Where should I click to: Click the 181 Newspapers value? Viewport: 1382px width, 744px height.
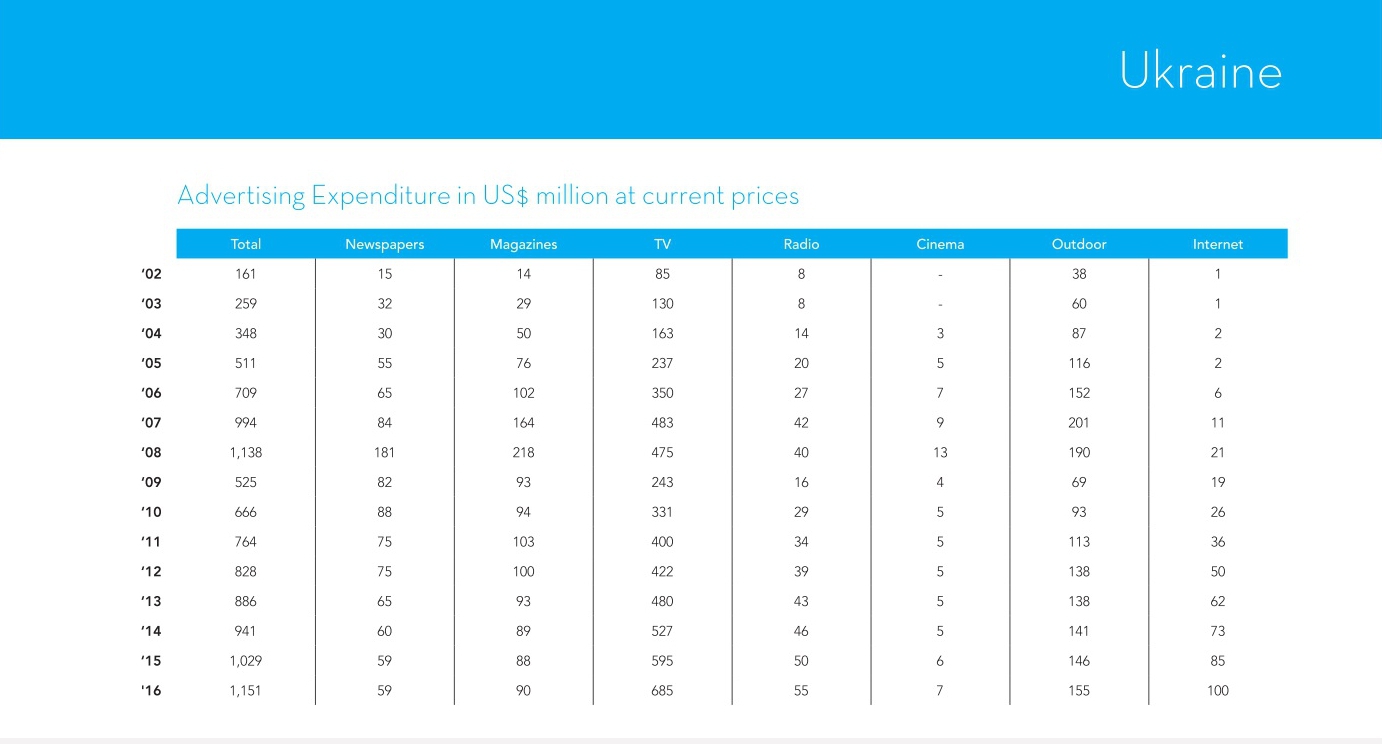[385, 452]
